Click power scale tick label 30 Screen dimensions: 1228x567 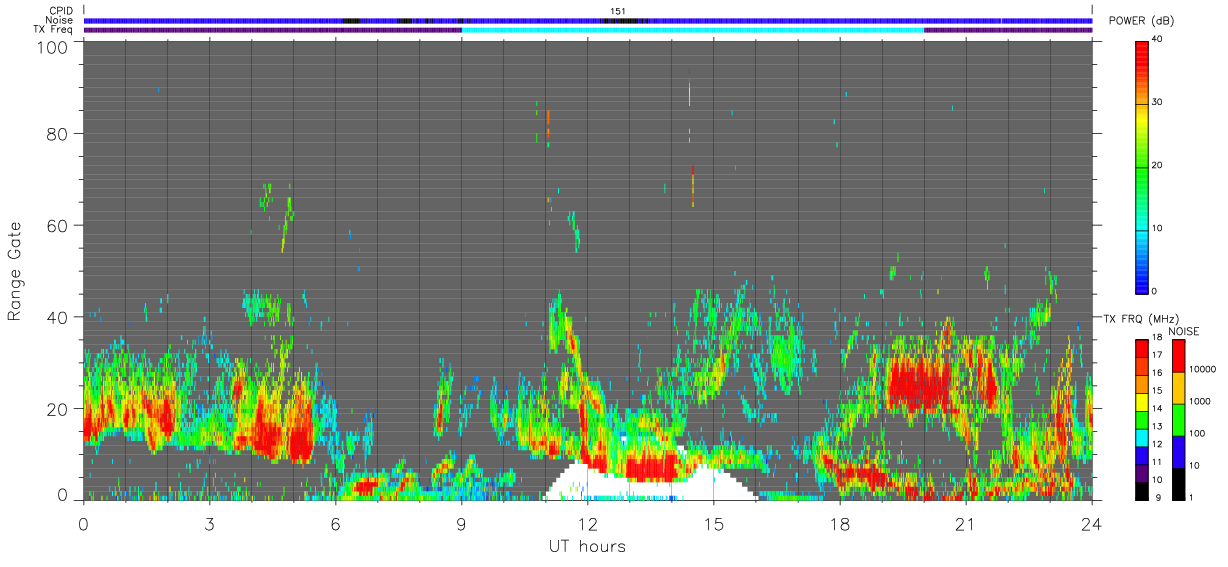[1158, 102]
